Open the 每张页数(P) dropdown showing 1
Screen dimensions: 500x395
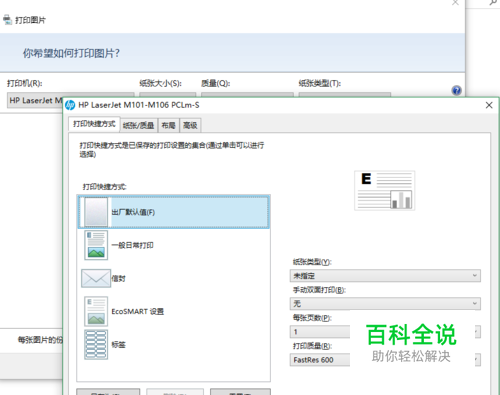click(385, 332)
